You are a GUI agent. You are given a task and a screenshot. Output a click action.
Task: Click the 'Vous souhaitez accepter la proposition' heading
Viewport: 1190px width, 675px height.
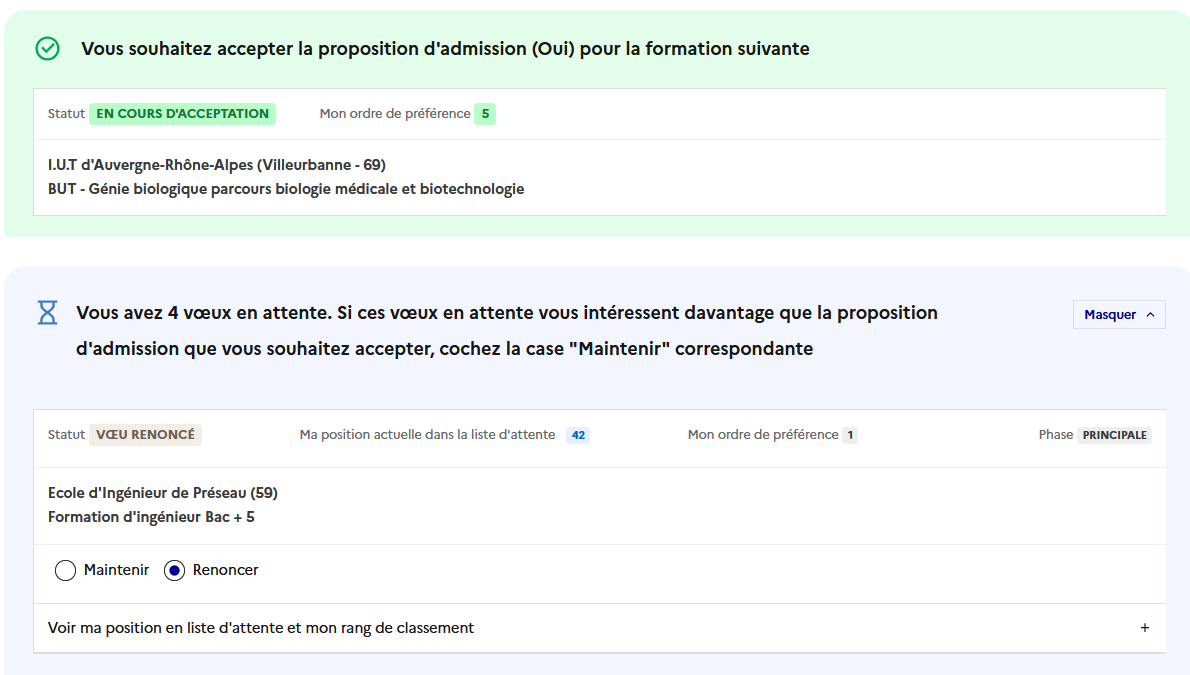[445, 49]
